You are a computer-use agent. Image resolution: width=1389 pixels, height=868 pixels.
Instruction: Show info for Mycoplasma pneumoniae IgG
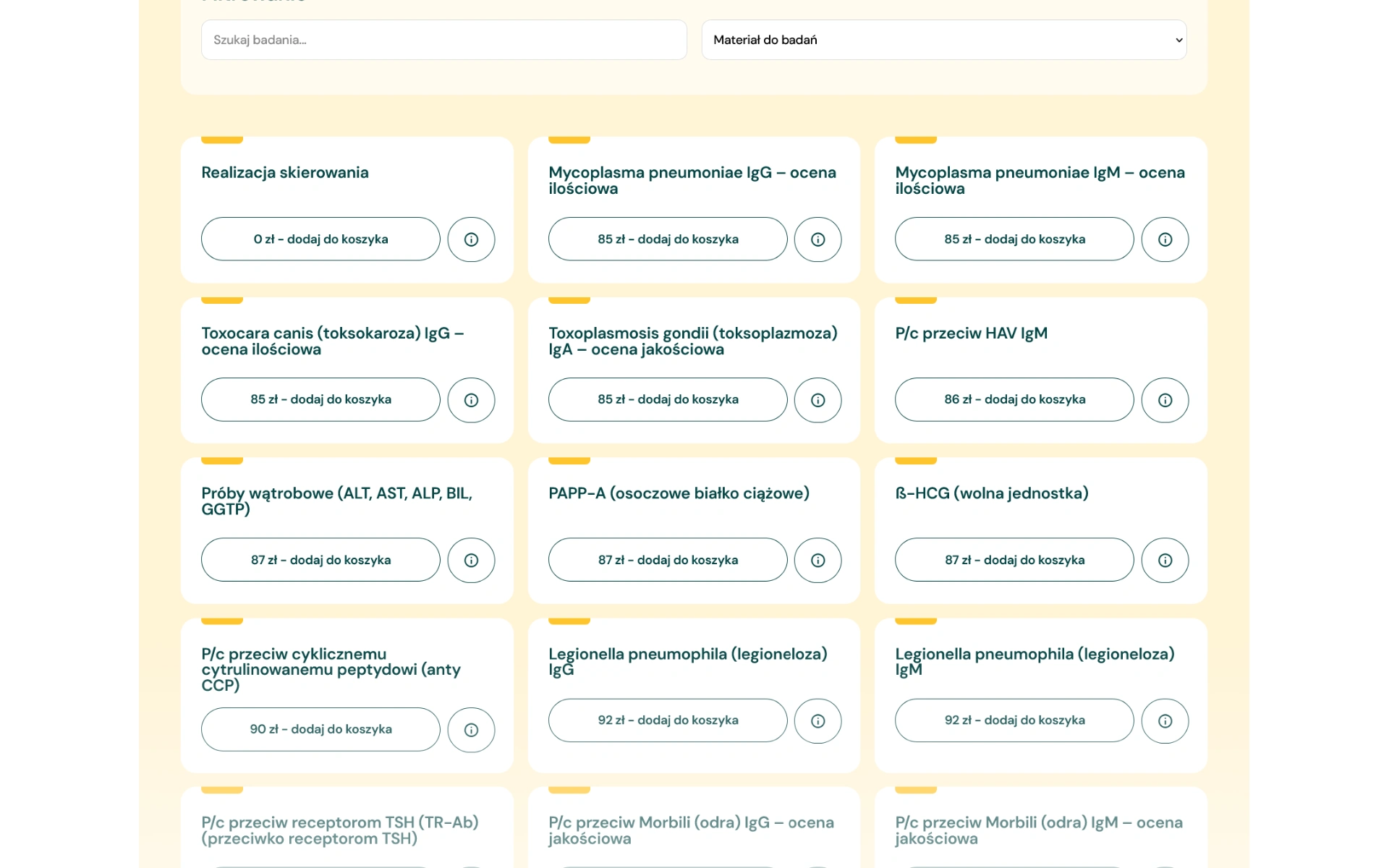click(x=817, y=239)
